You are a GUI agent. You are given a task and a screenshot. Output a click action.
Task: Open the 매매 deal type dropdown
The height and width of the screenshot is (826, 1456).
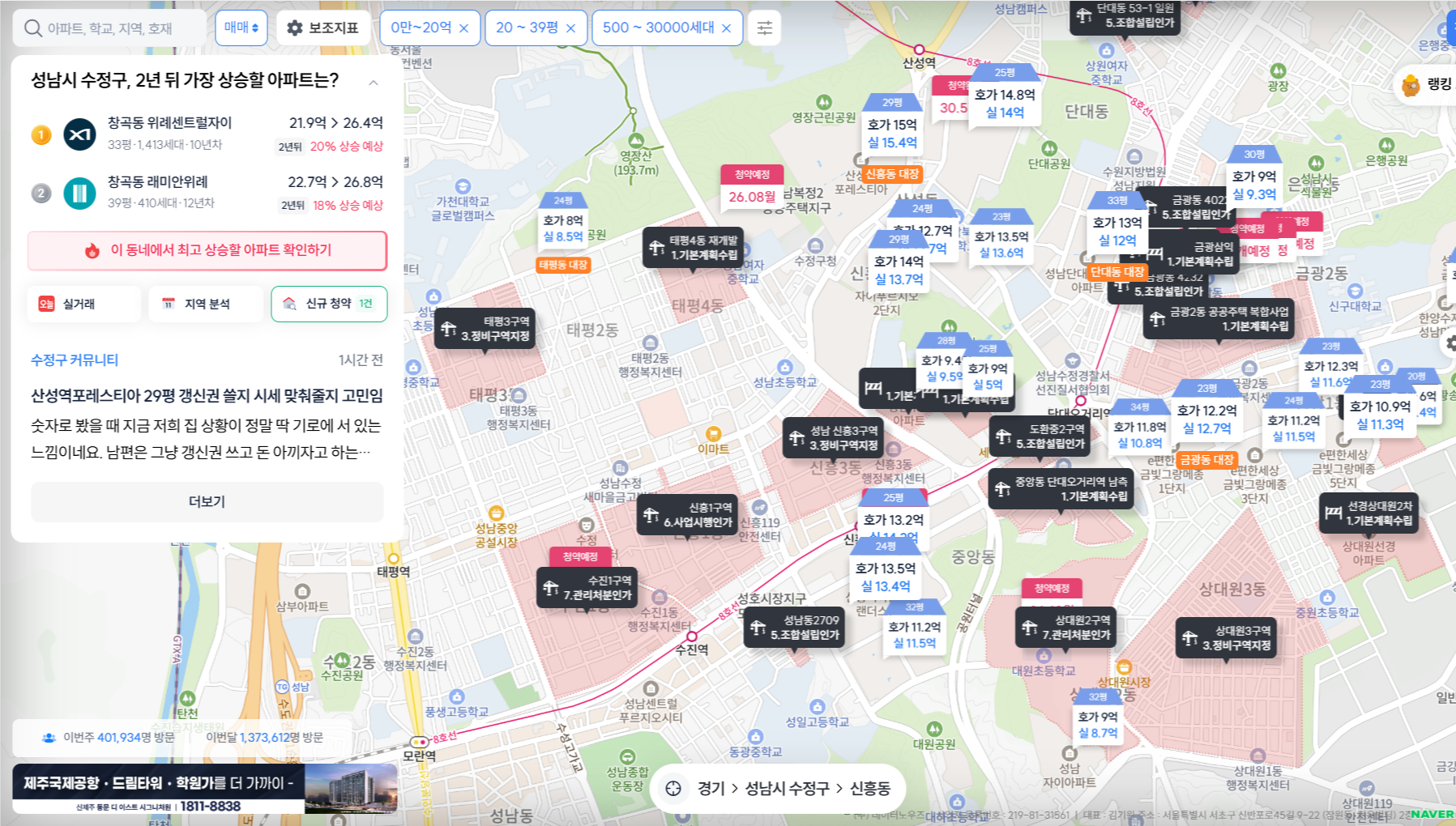pos(241,28)
